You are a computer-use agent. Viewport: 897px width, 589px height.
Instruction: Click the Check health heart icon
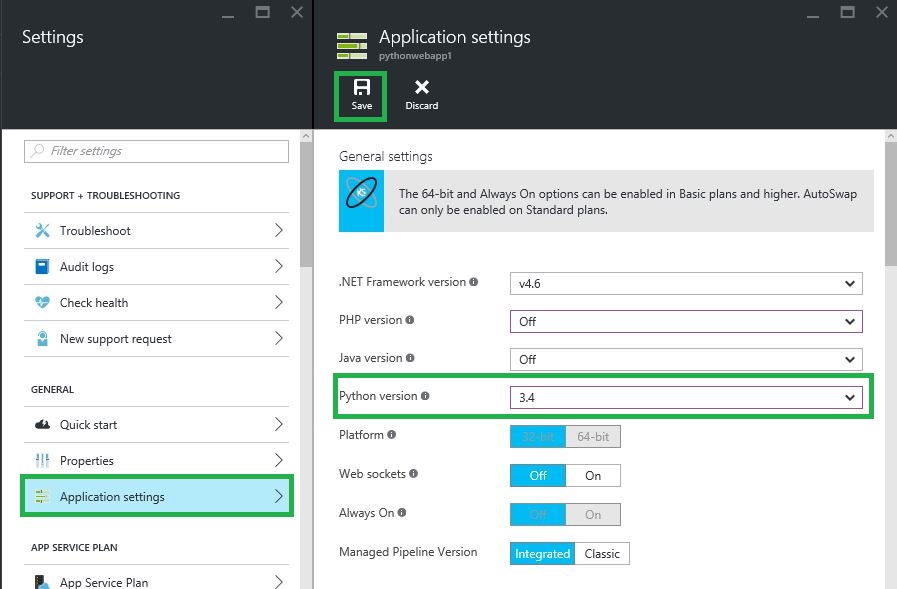click(42, 303)
